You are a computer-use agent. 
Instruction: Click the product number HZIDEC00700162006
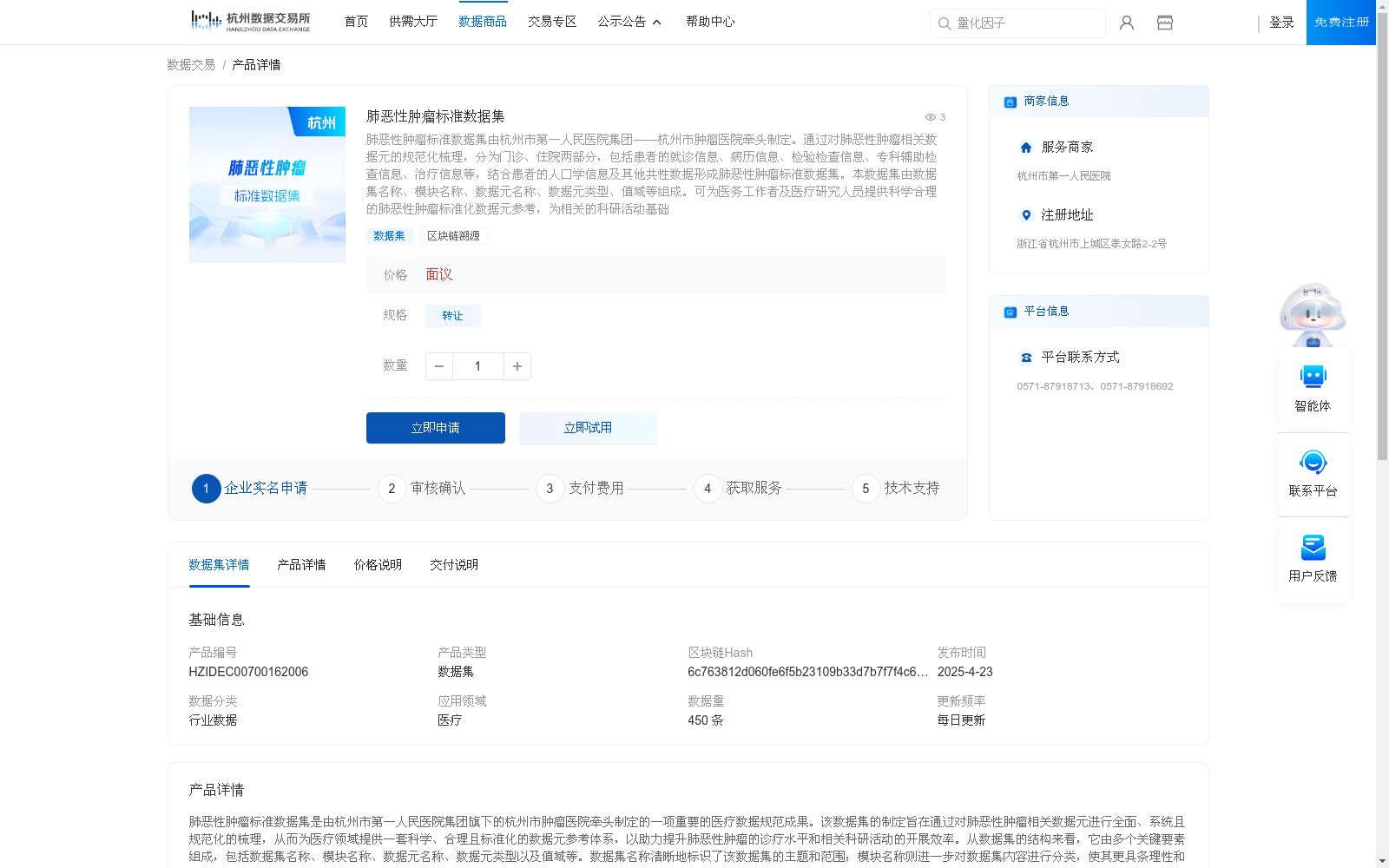[x=248, y=672]
